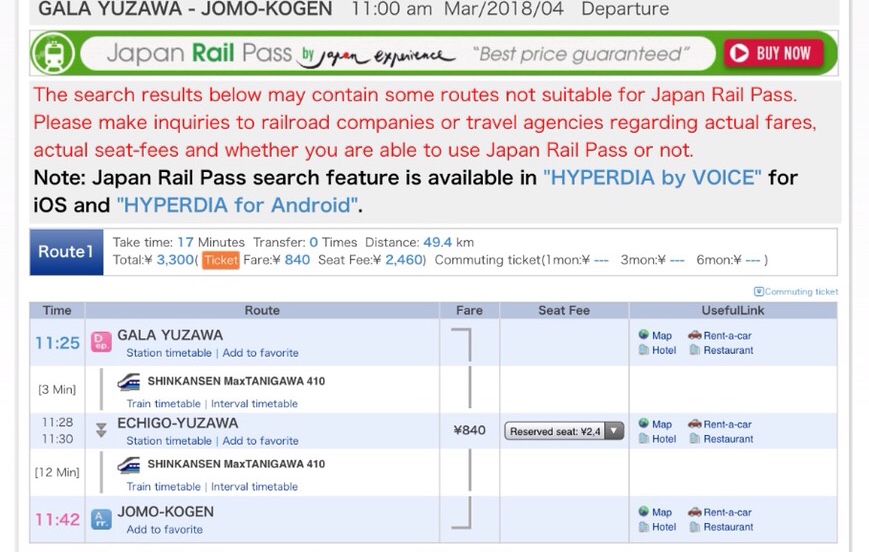Open Station timetable for GALA YUZAWA
This screenshot has width=869, height=552.
[x=169, y=353]
